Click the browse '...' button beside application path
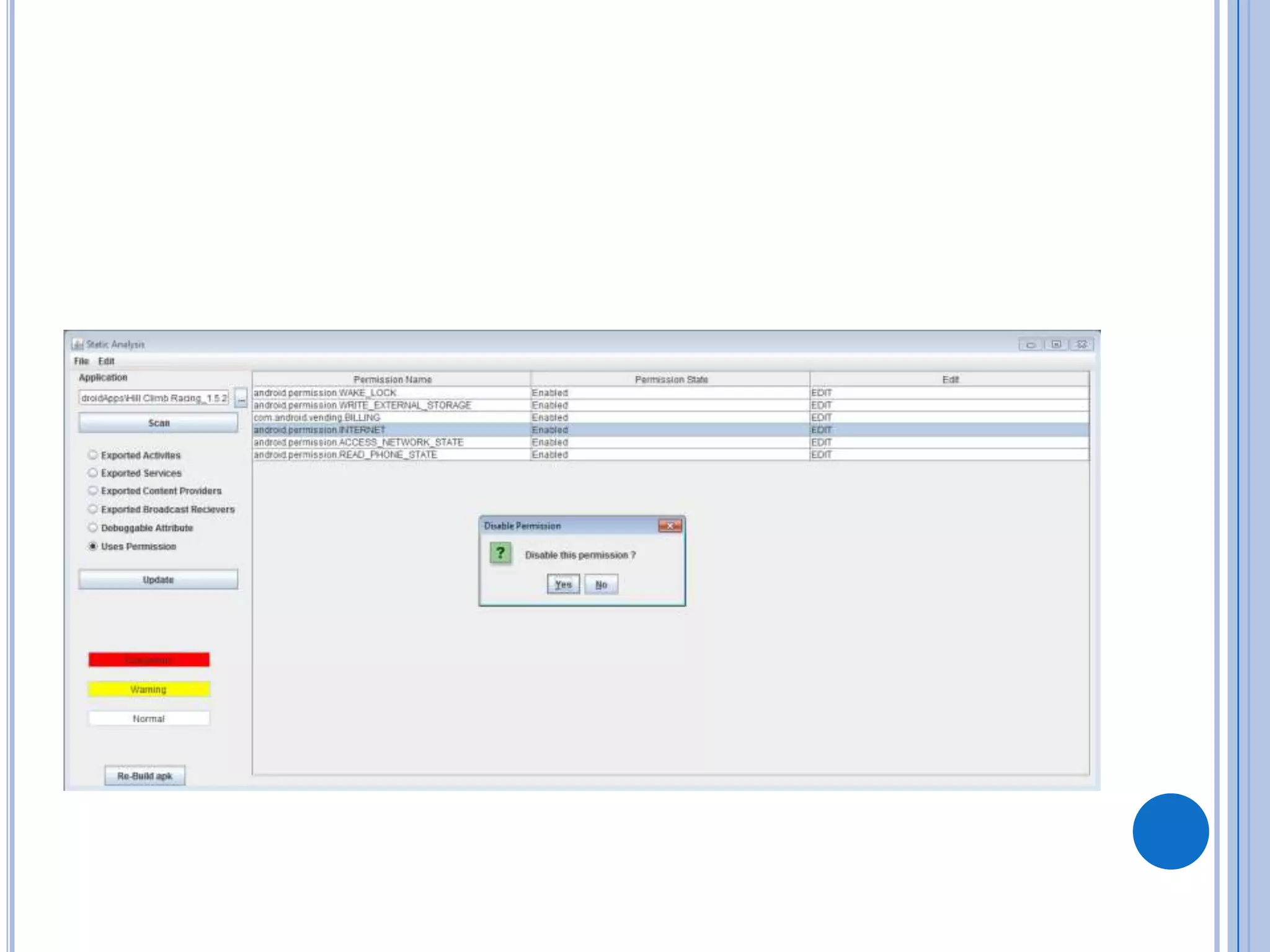 click(241, 399)
